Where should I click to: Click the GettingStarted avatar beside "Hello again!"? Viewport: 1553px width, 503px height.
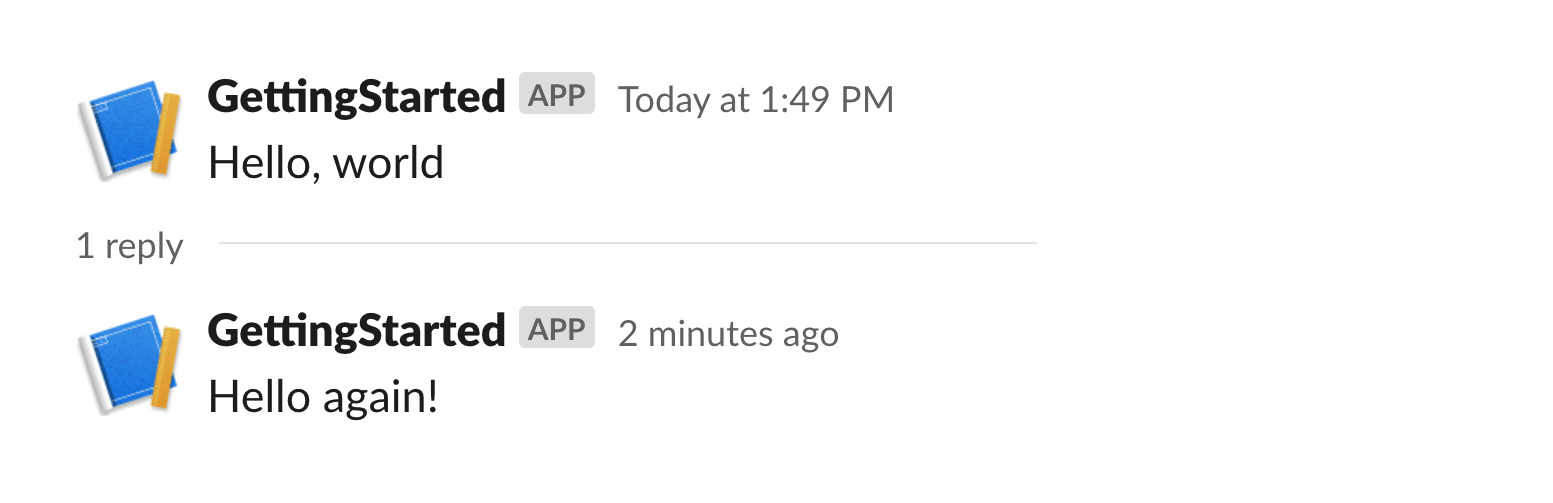coord(130,364)
